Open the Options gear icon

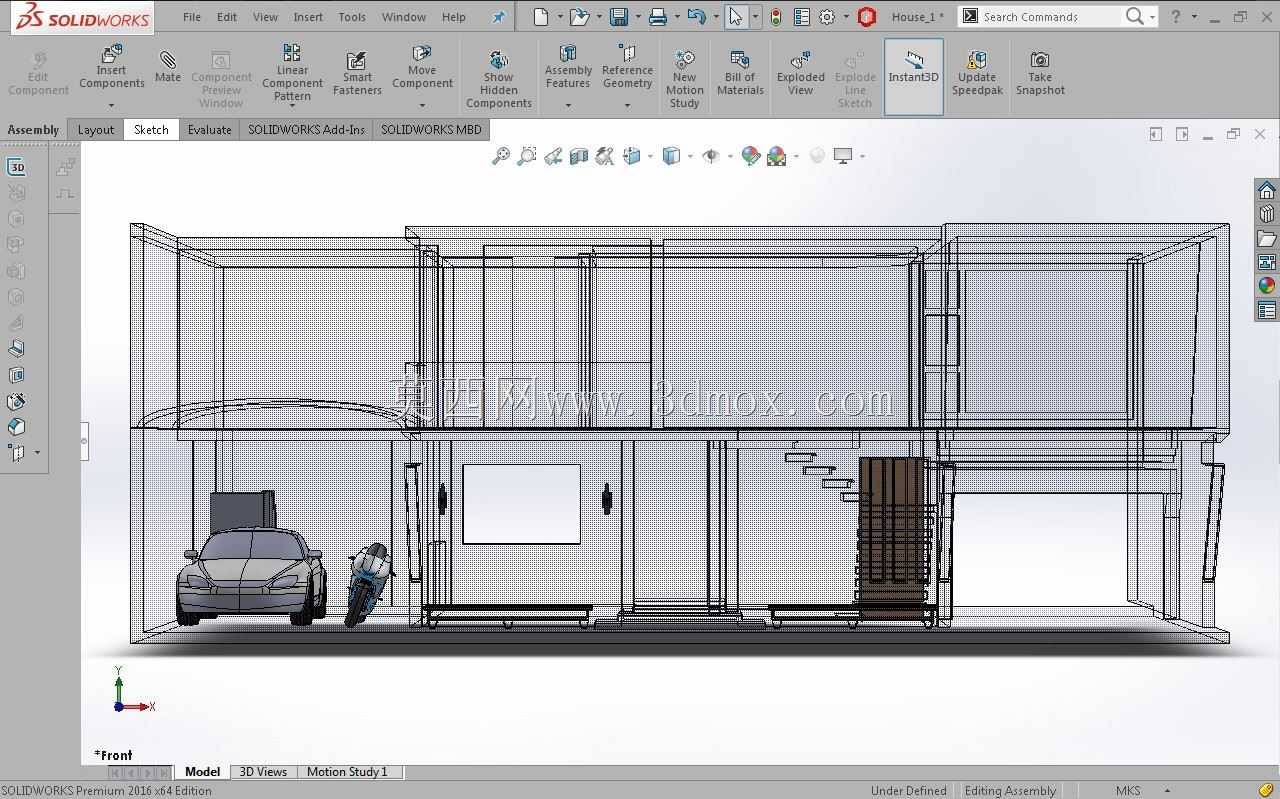click(827, 17)
